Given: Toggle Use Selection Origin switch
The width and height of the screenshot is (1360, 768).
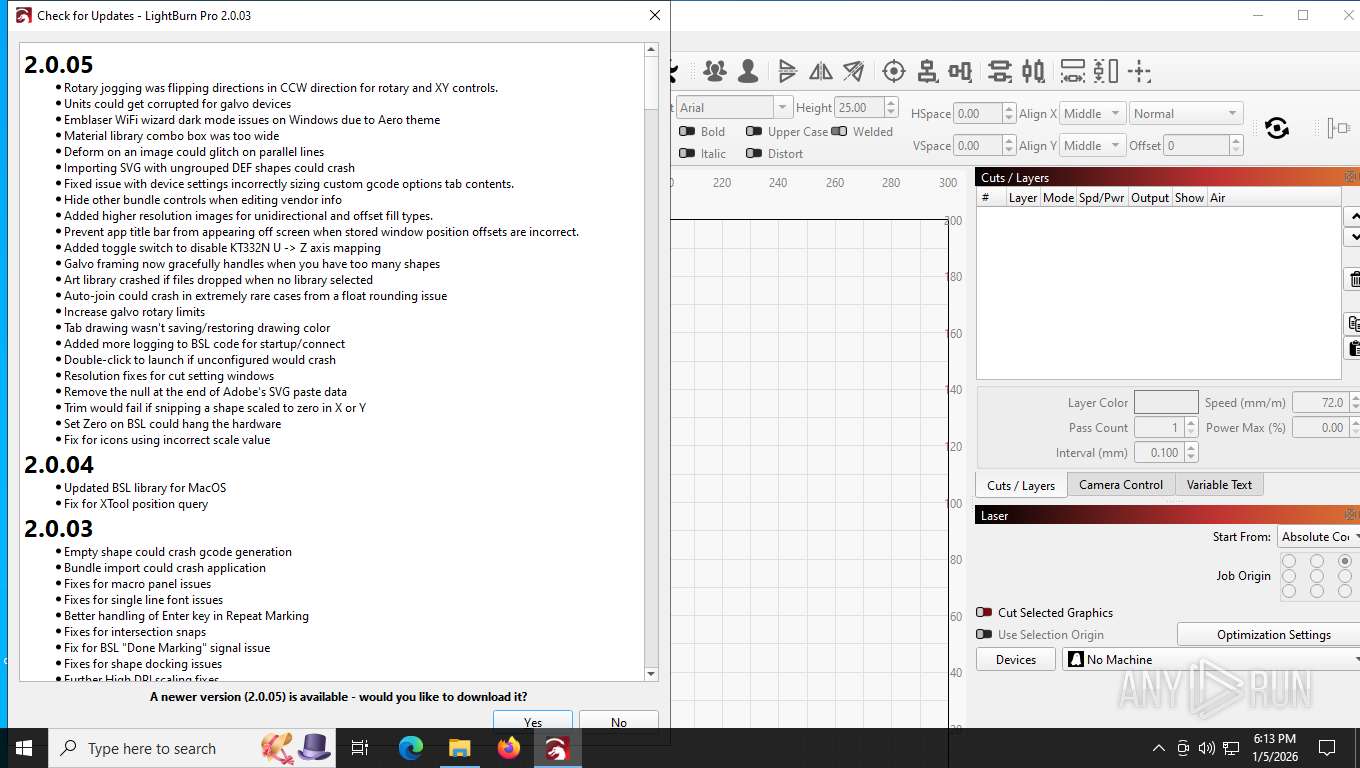Looking at the screenshot, I should [x=984, y=634].
